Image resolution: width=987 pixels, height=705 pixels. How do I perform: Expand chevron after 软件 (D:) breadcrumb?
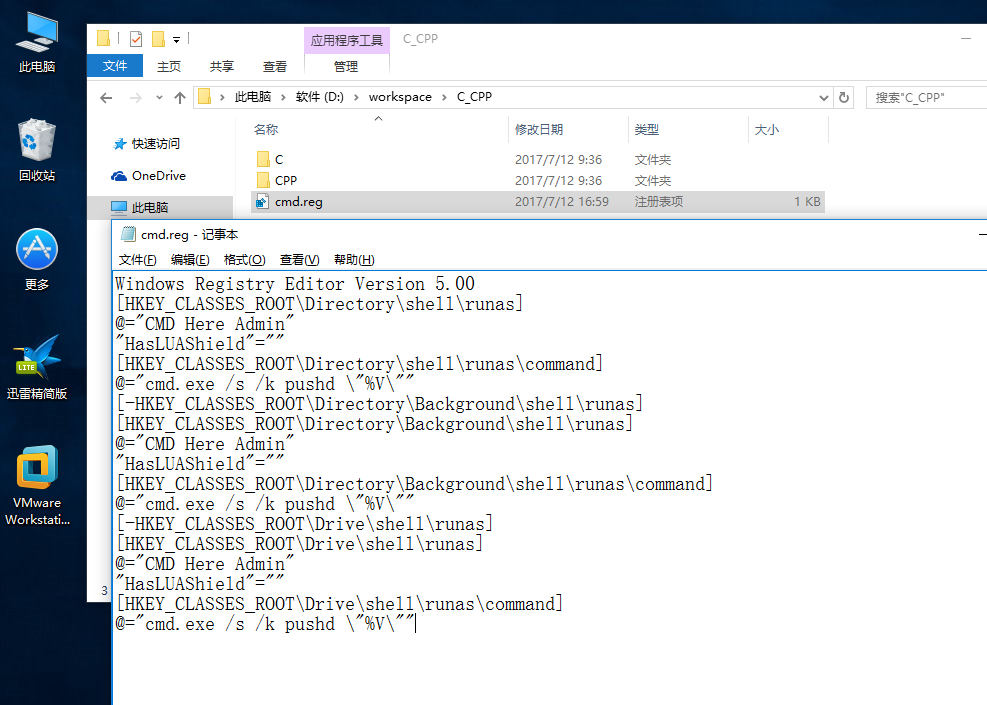(356, 97)
